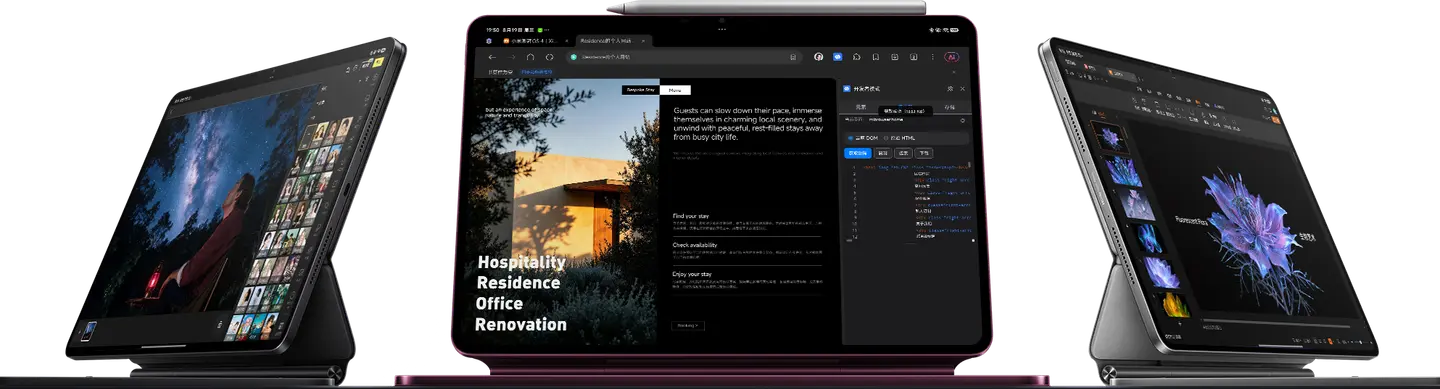This screenshot has height=389, width=1440.
Task: Open the settings gear in the developer panel header
Action: [x=950, y=88]
